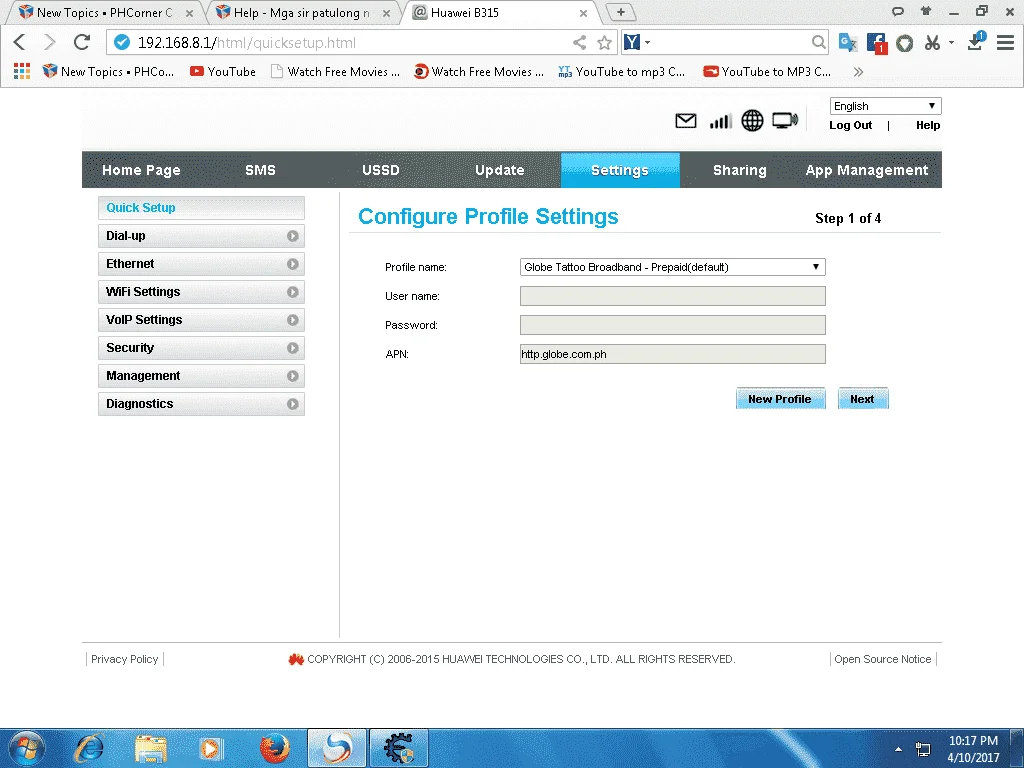The height and width of the screenshot is (768, 1024).
Task: Open the Privacy Policy link
Action: [x=125, y=660]
